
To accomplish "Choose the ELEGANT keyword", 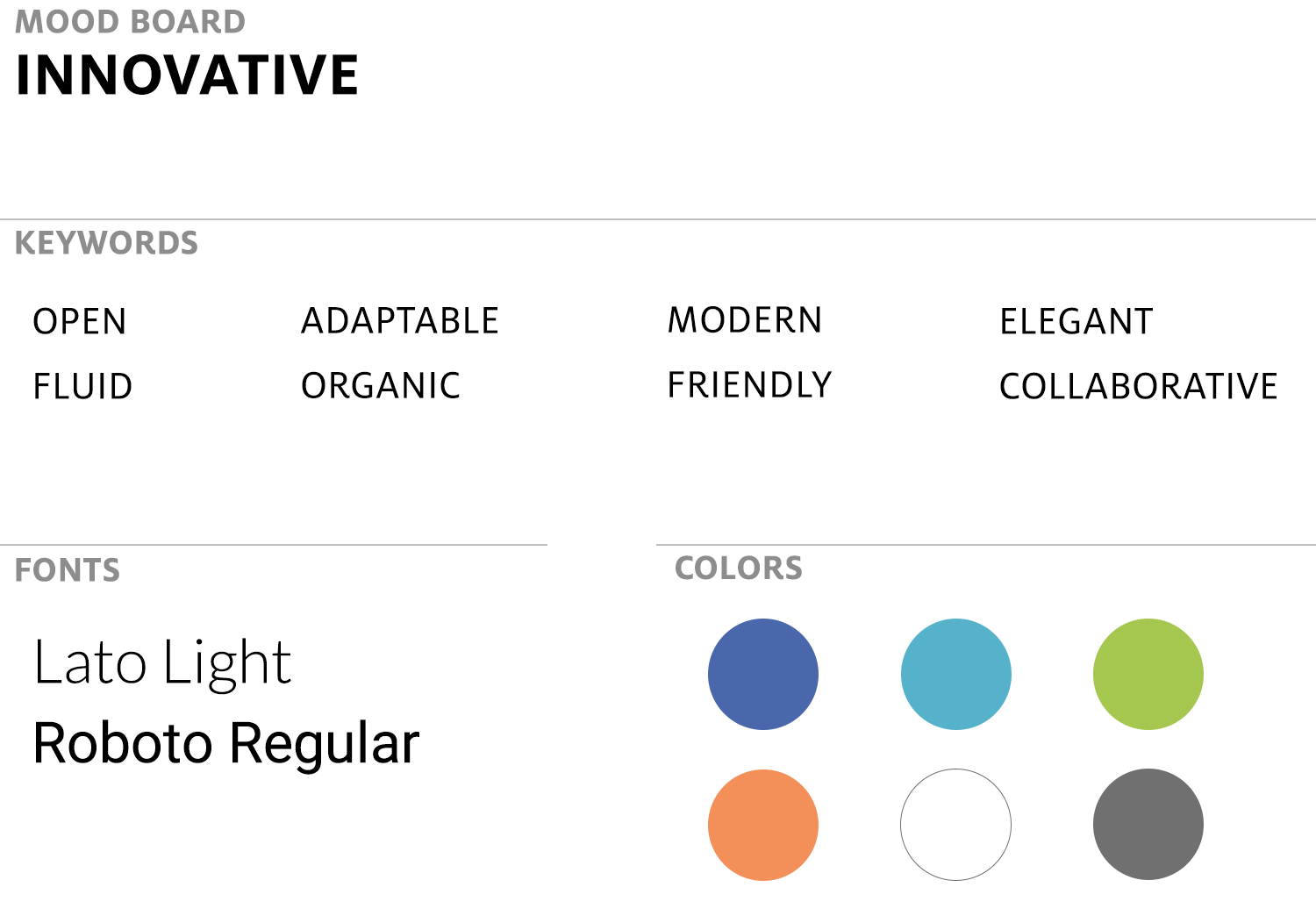I will click(1076, 322).
